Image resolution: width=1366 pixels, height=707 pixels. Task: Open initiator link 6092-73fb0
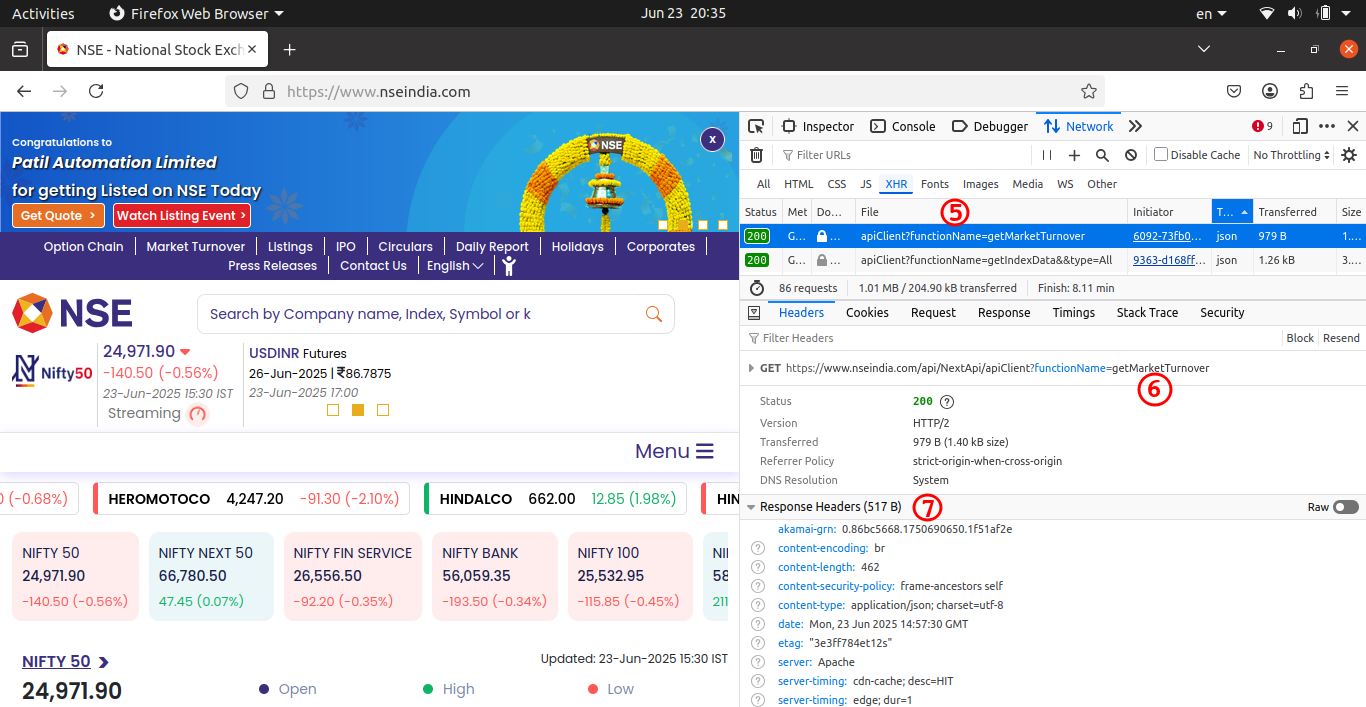(1167, 237)
